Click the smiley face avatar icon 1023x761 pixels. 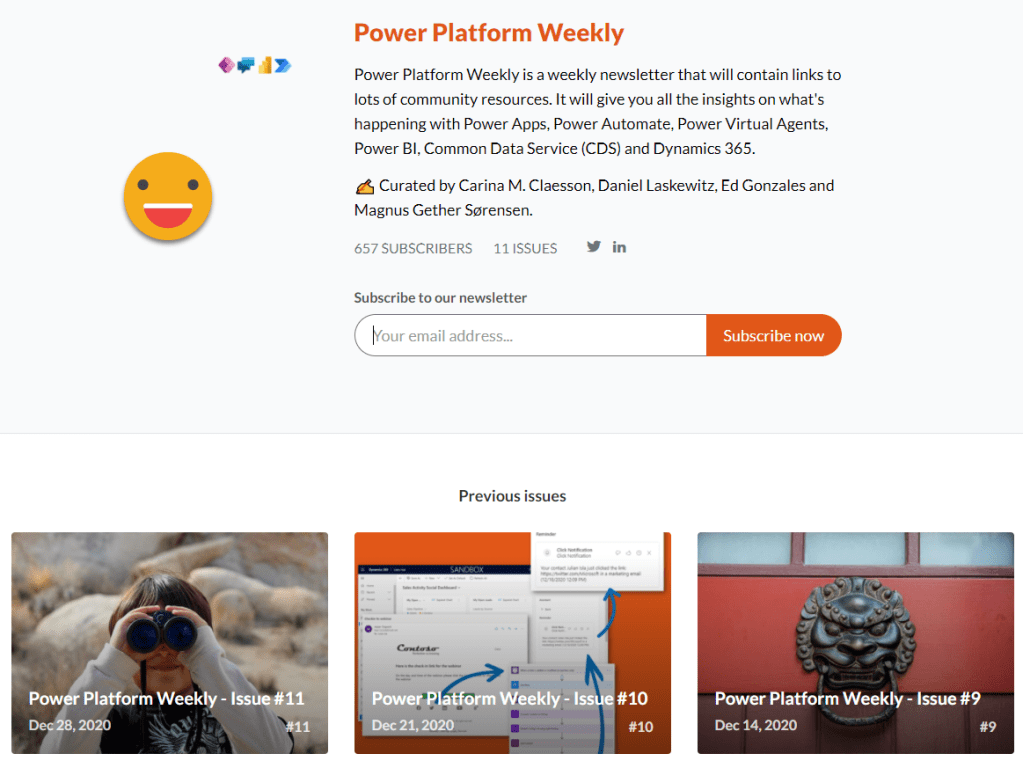[168, 196]
